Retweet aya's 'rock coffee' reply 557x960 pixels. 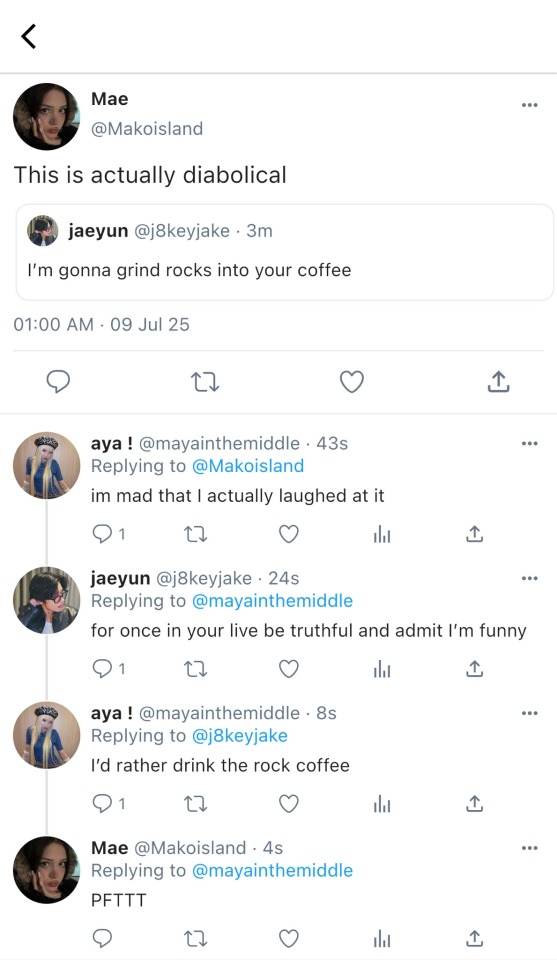196,804
